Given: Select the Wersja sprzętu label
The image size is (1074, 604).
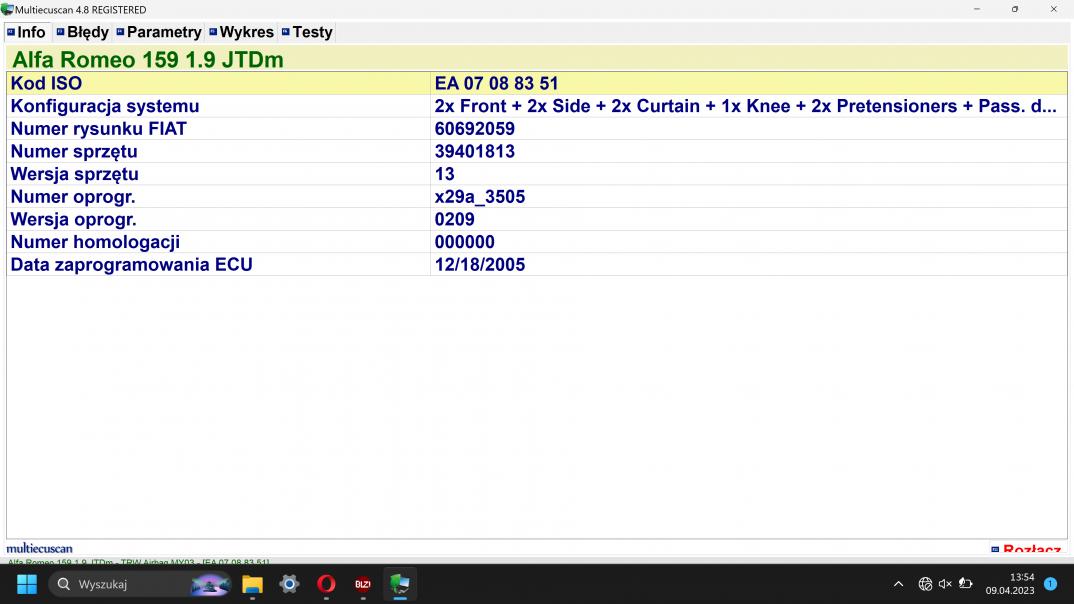Looking at the screenshot, I should pos(75,174).
